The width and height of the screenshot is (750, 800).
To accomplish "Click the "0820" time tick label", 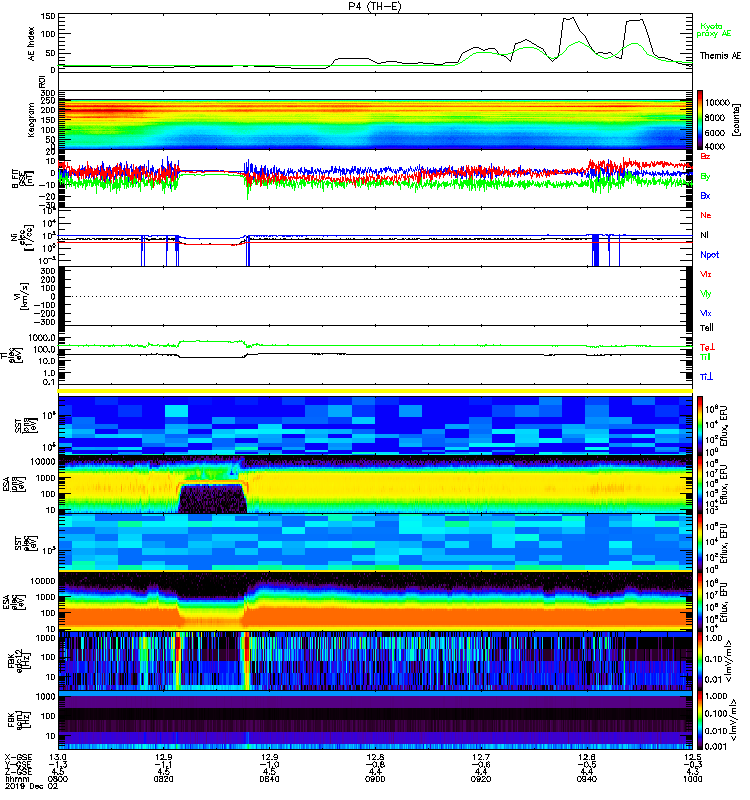I will pyautogui.click(x=163, y=779).
